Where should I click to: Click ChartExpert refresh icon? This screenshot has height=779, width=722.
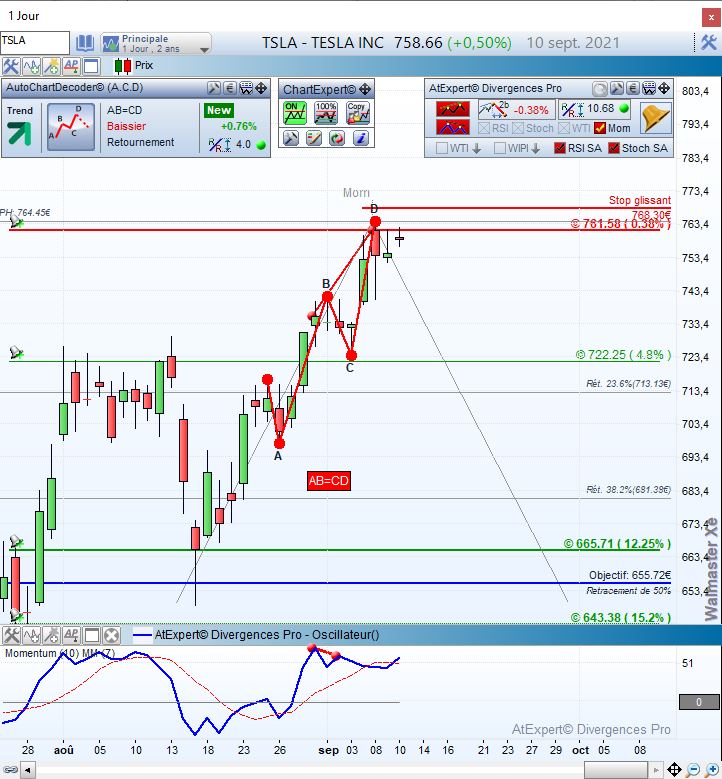click(x=337, y=138)
